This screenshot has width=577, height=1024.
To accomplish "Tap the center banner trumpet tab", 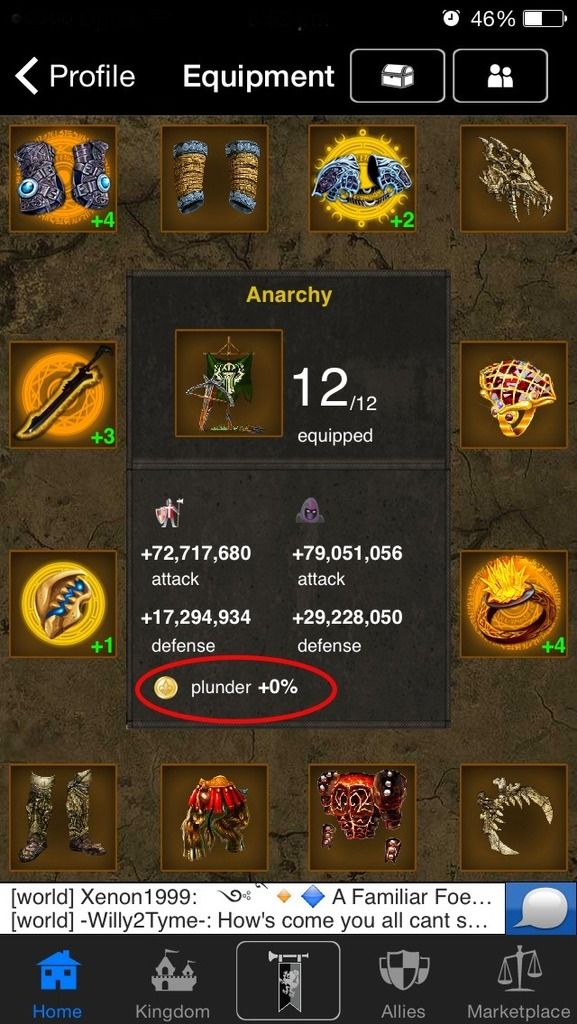I will tap(288, 980).
